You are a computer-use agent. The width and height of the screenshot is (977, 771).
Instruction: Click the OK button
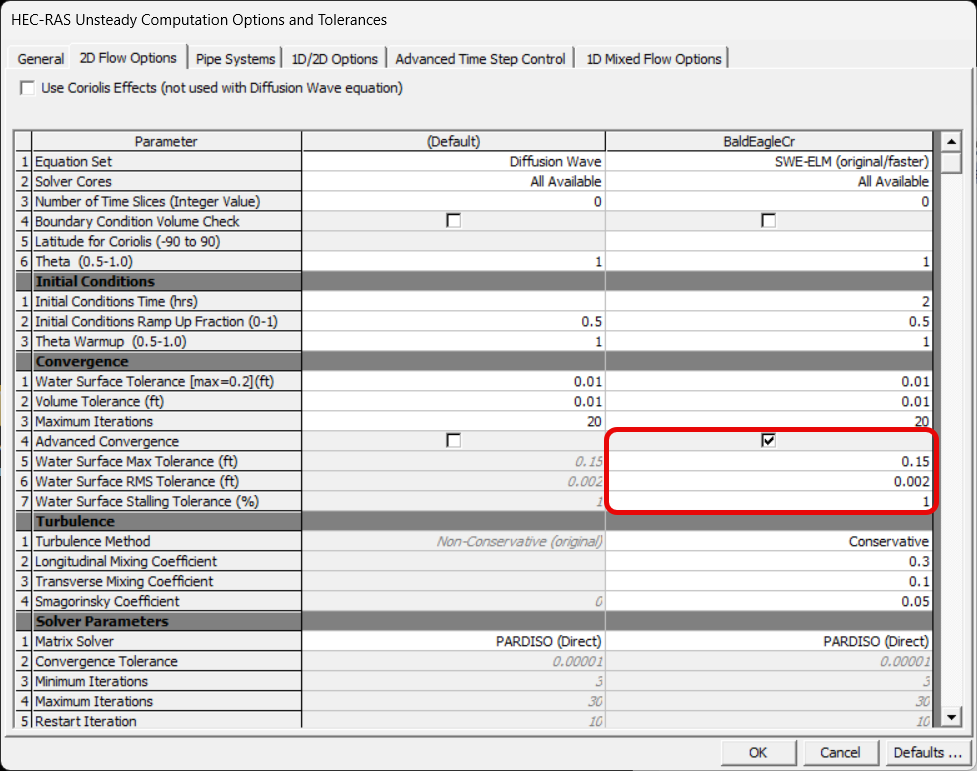(x=758, y=753)
